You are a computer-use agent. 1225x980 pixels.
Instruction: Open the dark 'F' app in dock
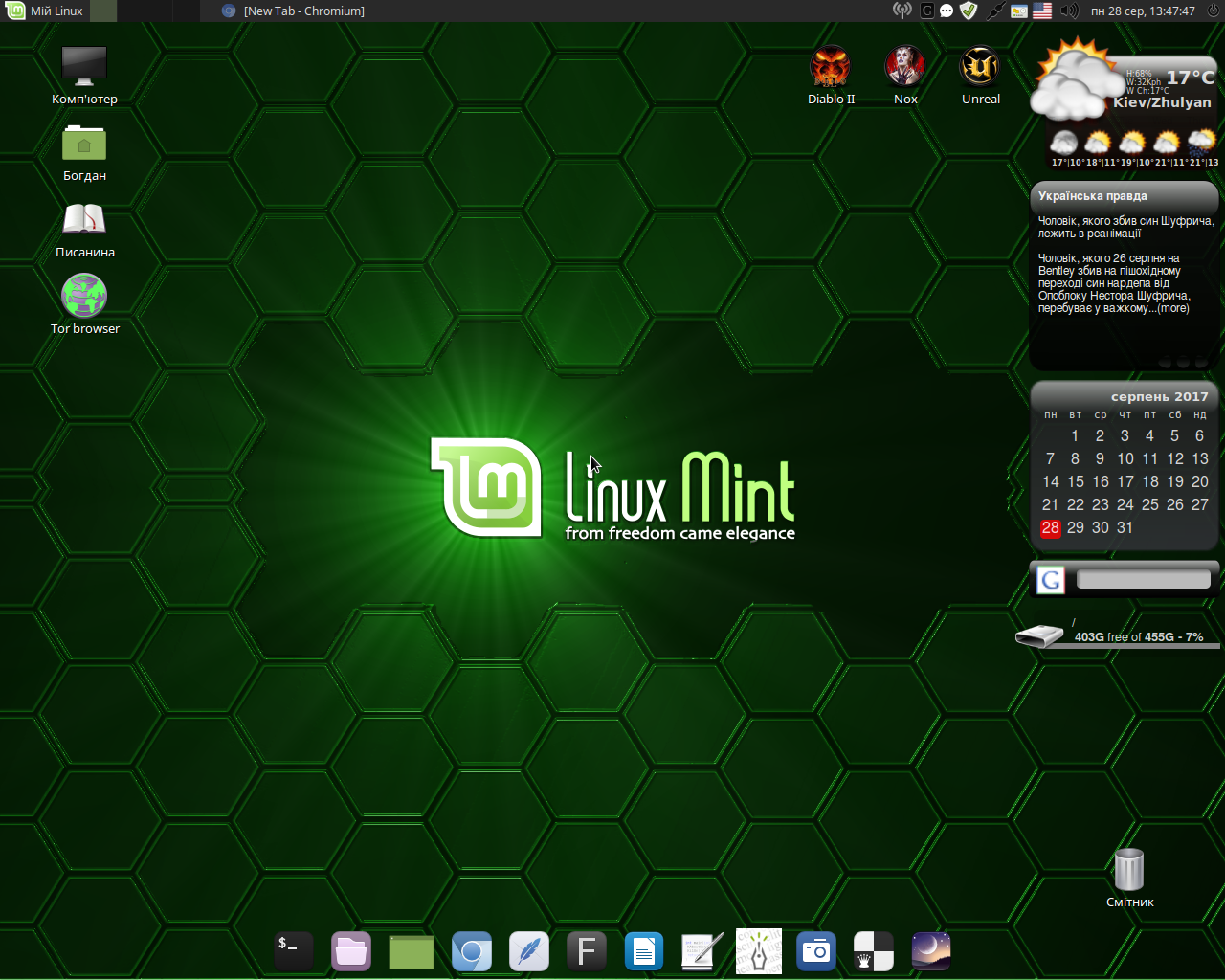click(587, 951)
